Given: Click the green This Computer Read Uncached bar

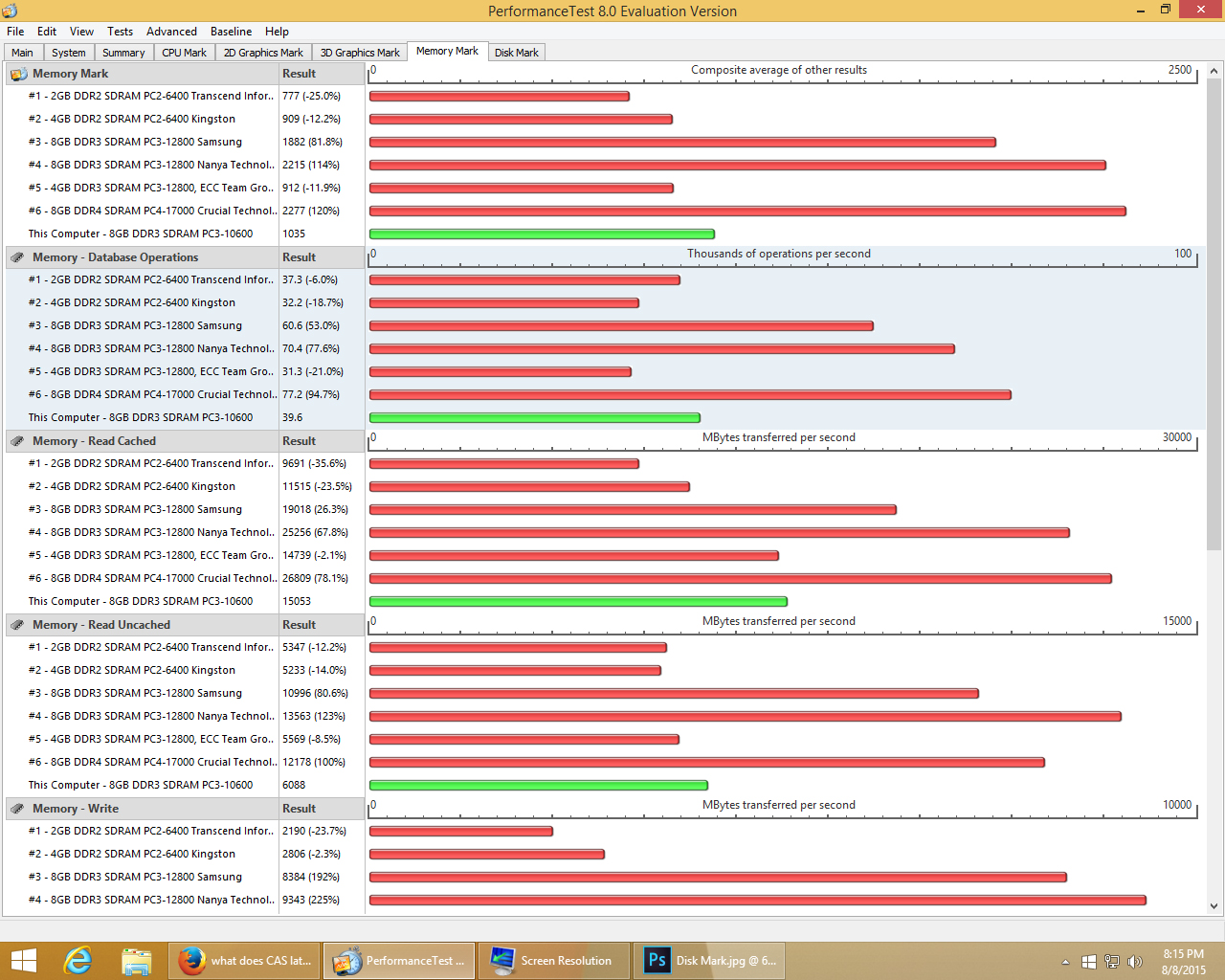Looking at the screenshot, I should [539, 786].
